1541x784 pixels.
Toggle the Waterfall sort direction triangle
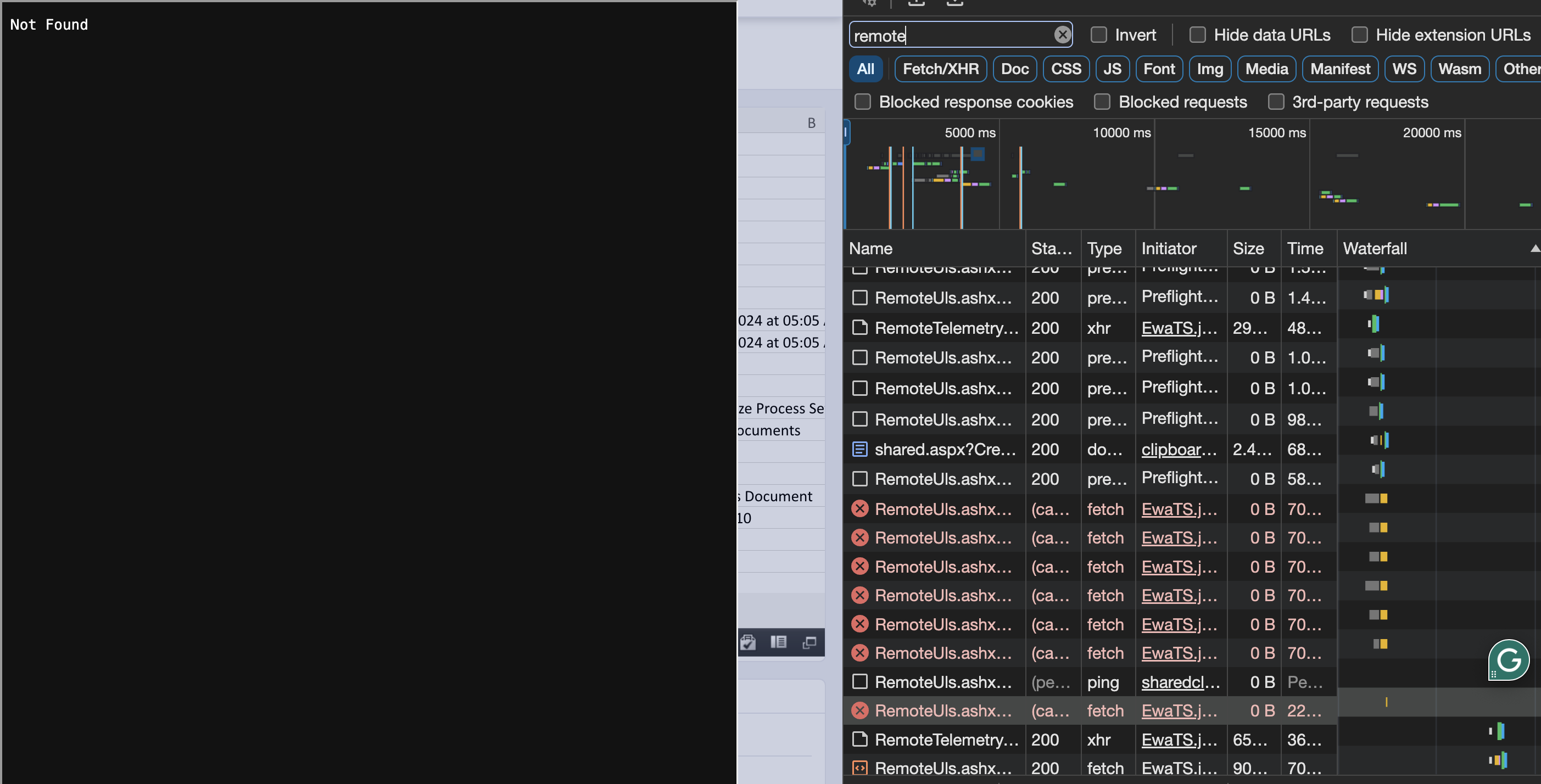[x=1535, y=247]
